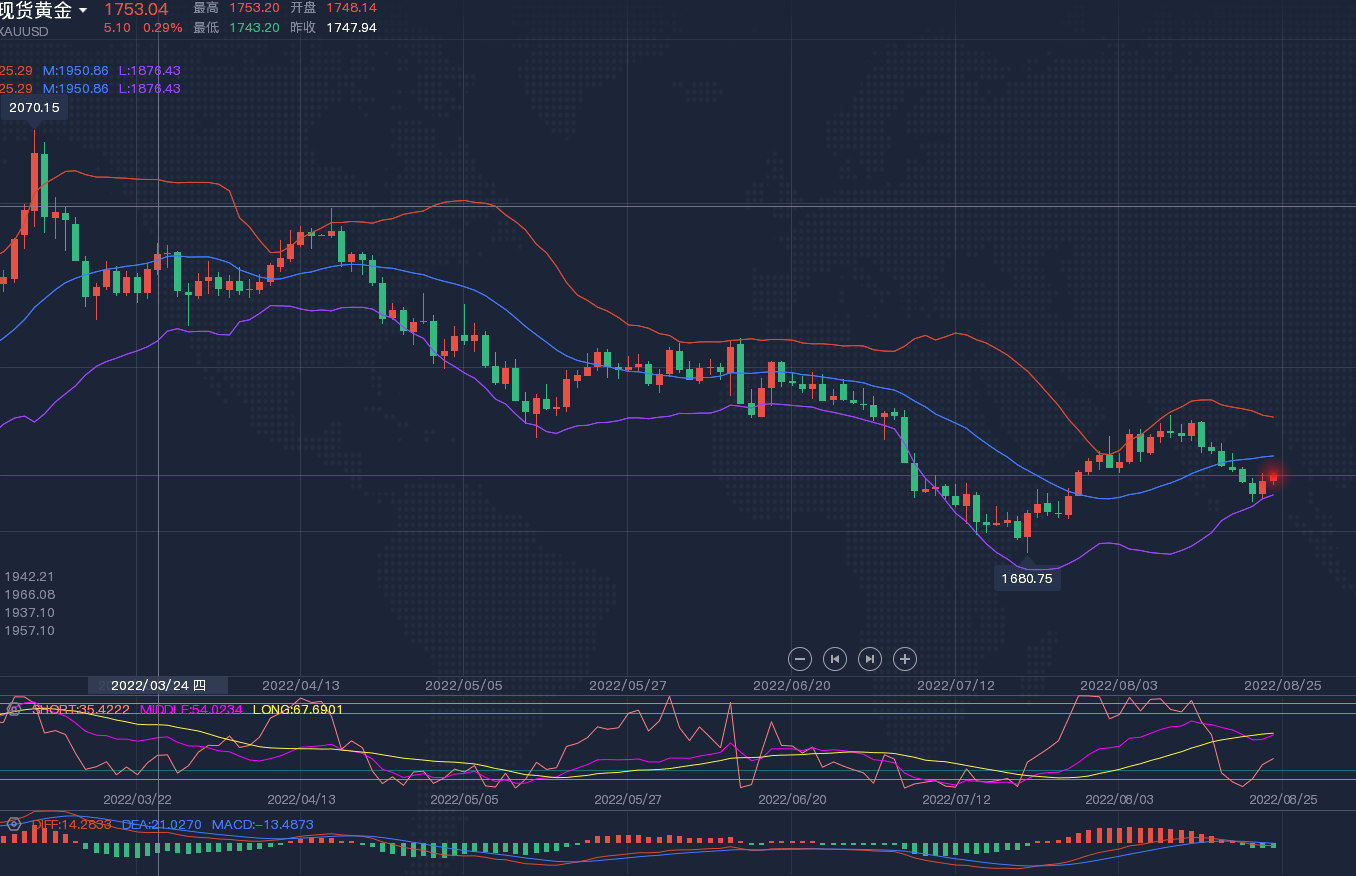Click the 最高 1753.20 daily high value
The height and width of the screenshot is (876, 1356).
tap(254, 8)
